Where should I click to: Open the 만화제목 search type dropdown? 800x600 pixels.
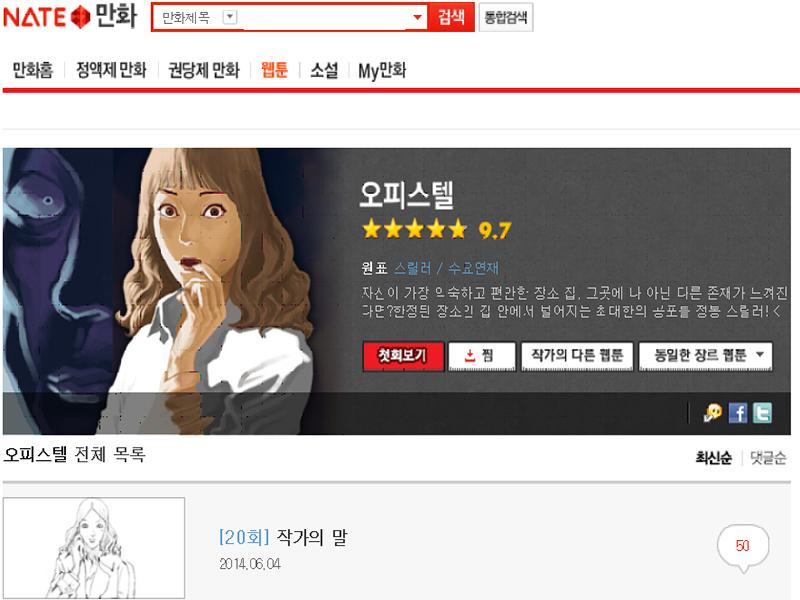[x=230, y=17]
